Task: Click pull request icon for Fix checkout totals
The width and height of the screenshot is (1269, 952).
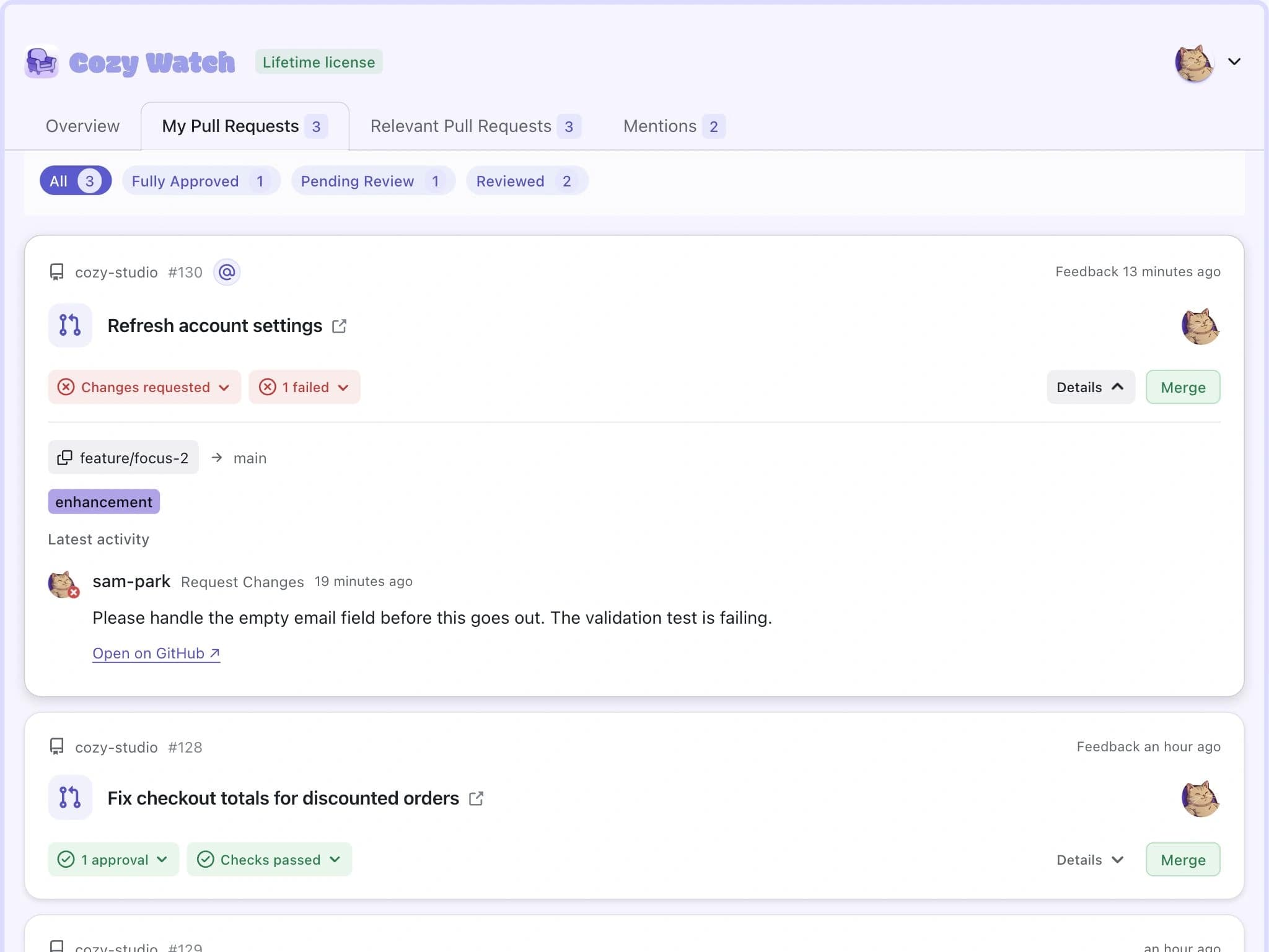Action: 70,798
